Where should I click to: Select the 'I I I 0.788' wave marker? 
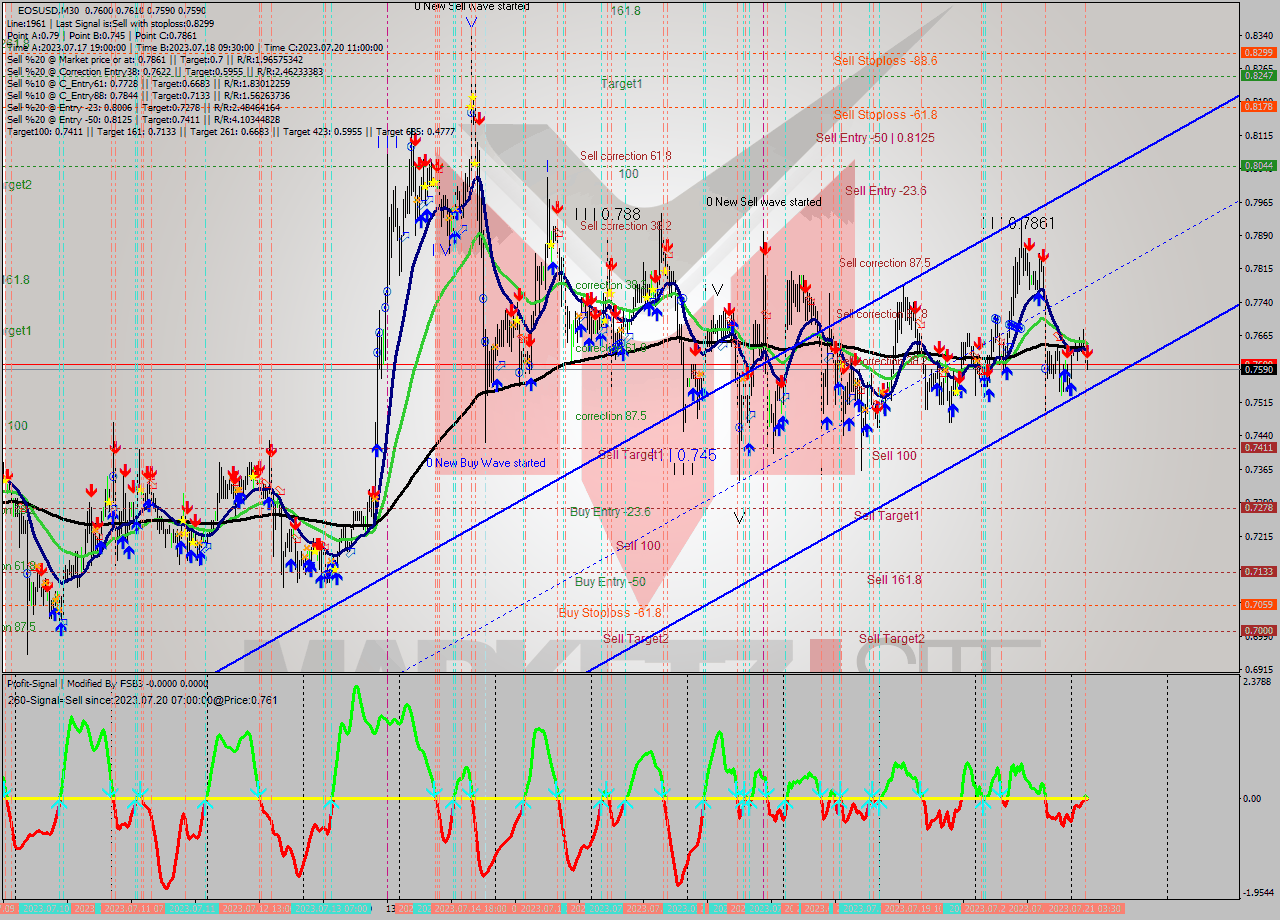click(x=607, y=213)
